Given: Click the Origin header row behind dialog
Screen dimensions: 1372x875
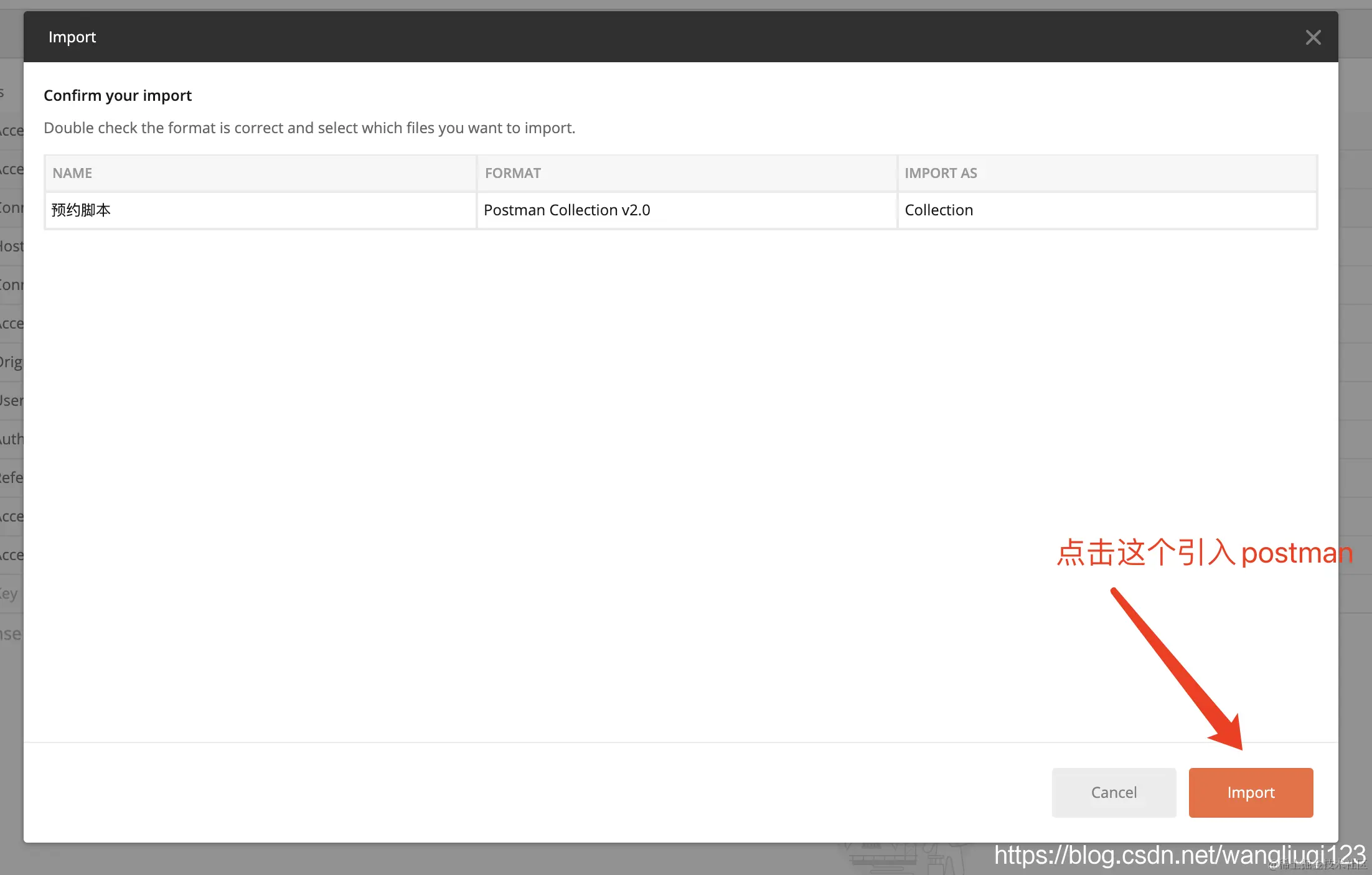Looking at the screenshot, I should coord(11,362).
